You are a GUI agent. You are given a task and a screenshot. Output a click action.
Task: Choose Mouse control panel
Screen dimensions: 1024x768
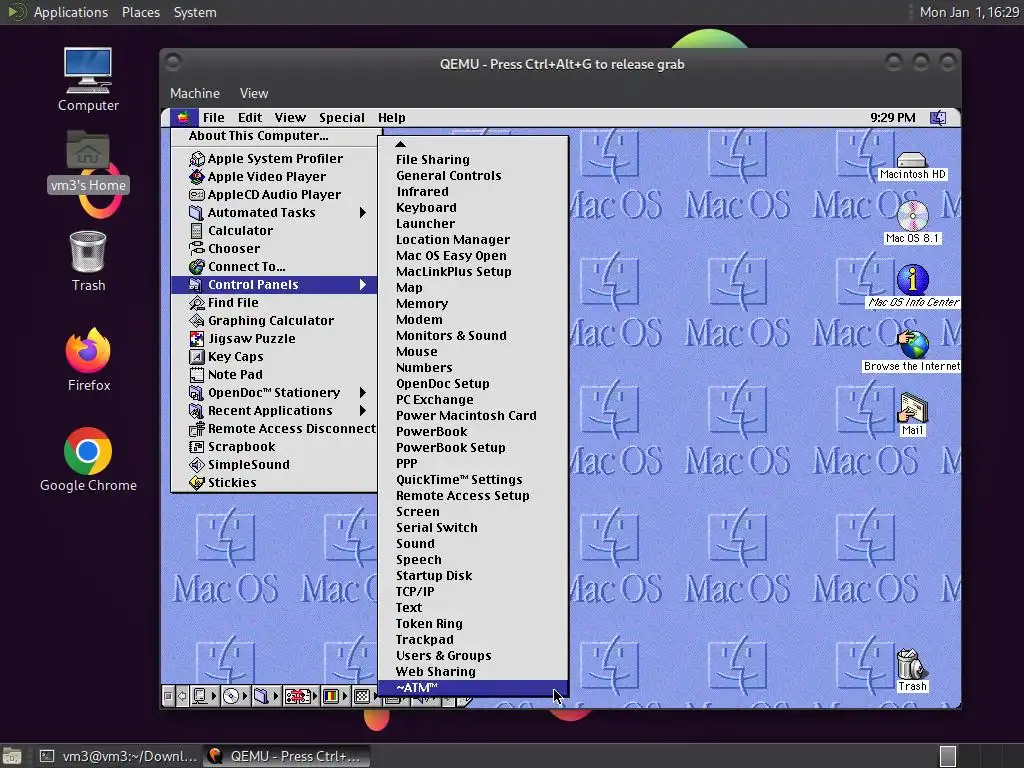473,351
